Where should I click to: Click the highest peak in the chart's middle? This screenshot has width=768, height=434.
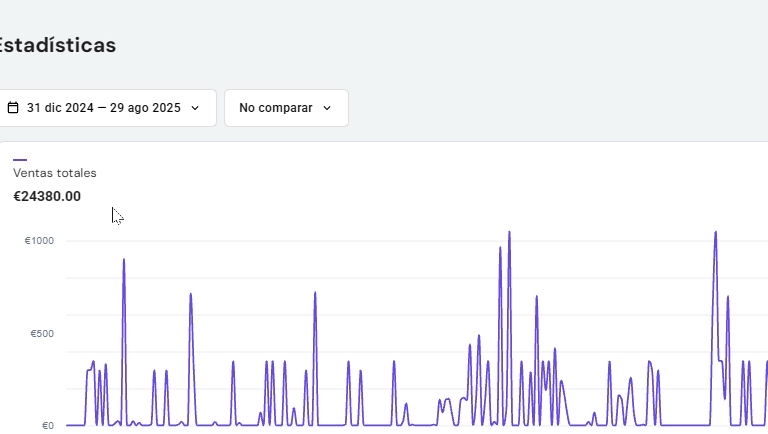tap(509, 233)
